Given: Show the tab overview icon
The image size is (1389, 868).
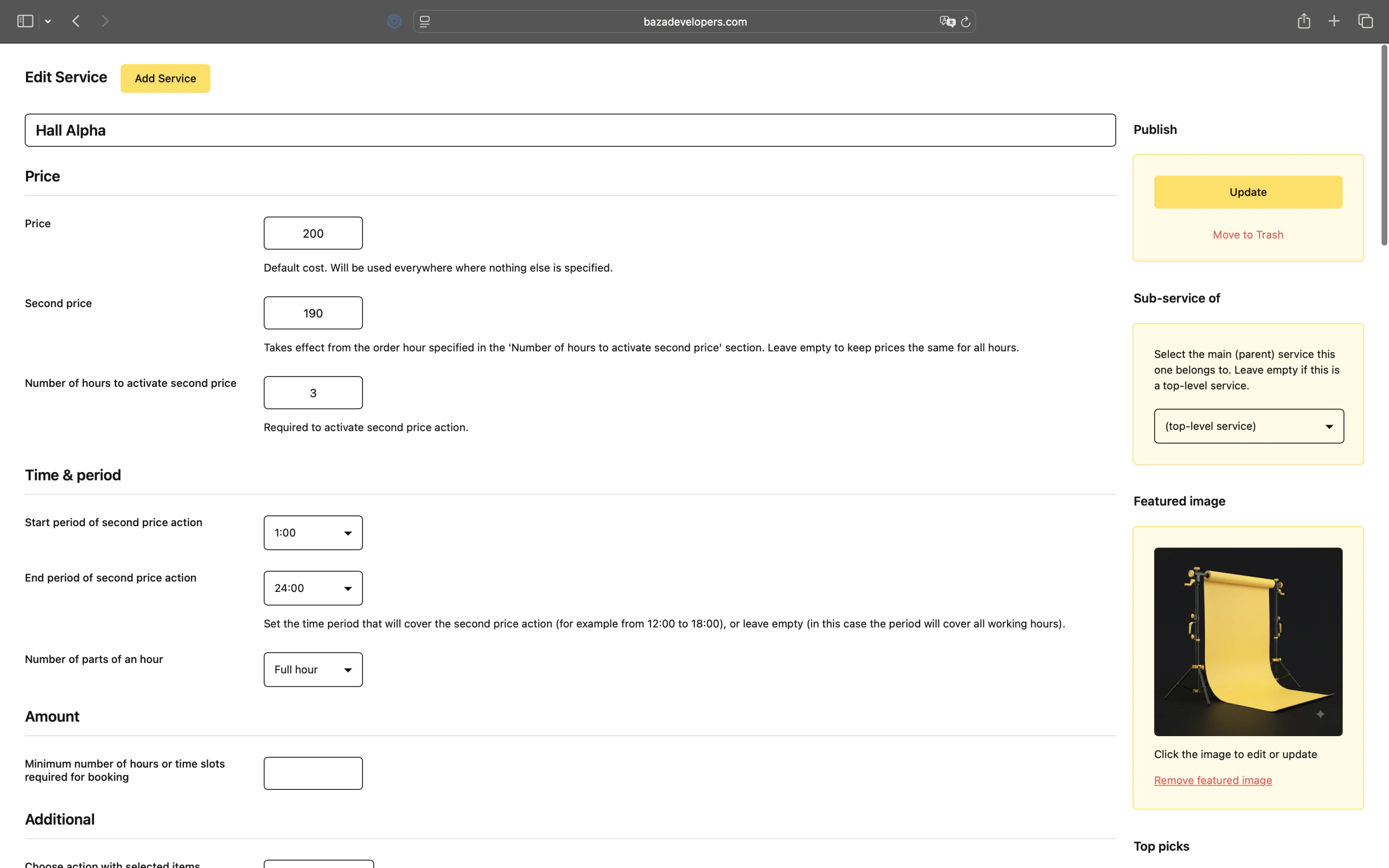Looking at the screenshot, I should [1366, 21].
